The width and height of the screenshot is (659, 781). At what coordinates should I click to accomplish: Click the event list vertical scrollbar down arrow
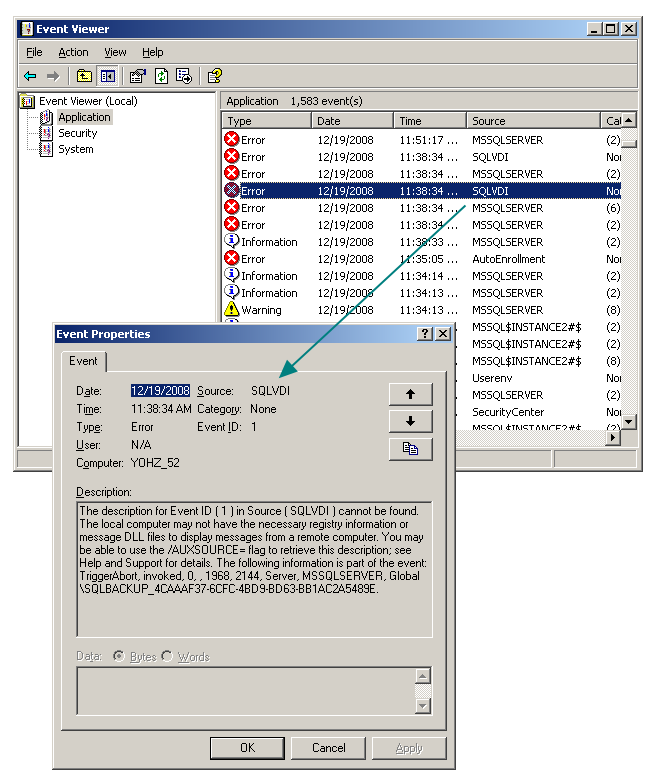pos(629,422)
